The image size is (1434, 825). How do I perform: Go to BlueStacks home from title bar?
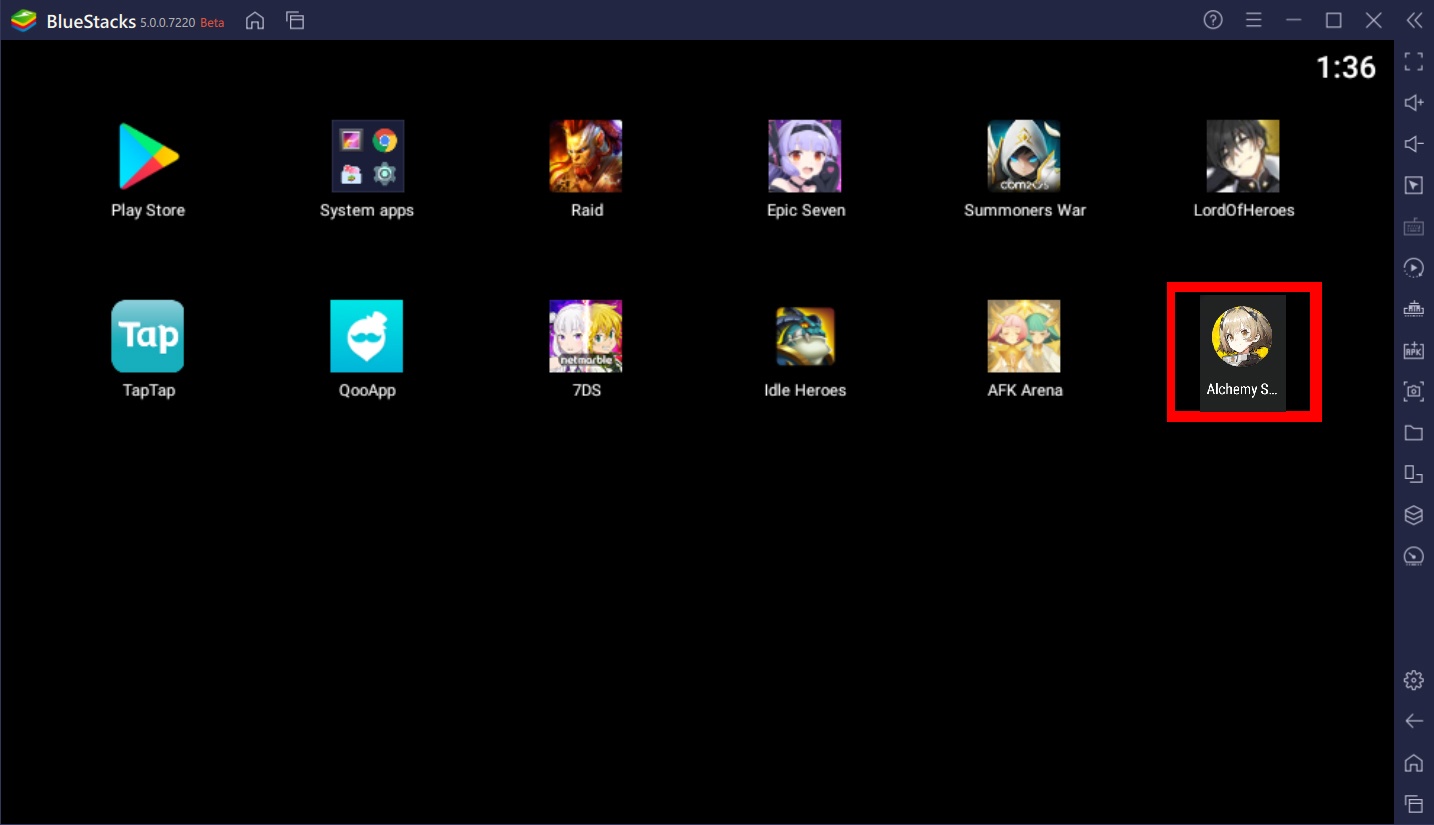click(255, 20)
